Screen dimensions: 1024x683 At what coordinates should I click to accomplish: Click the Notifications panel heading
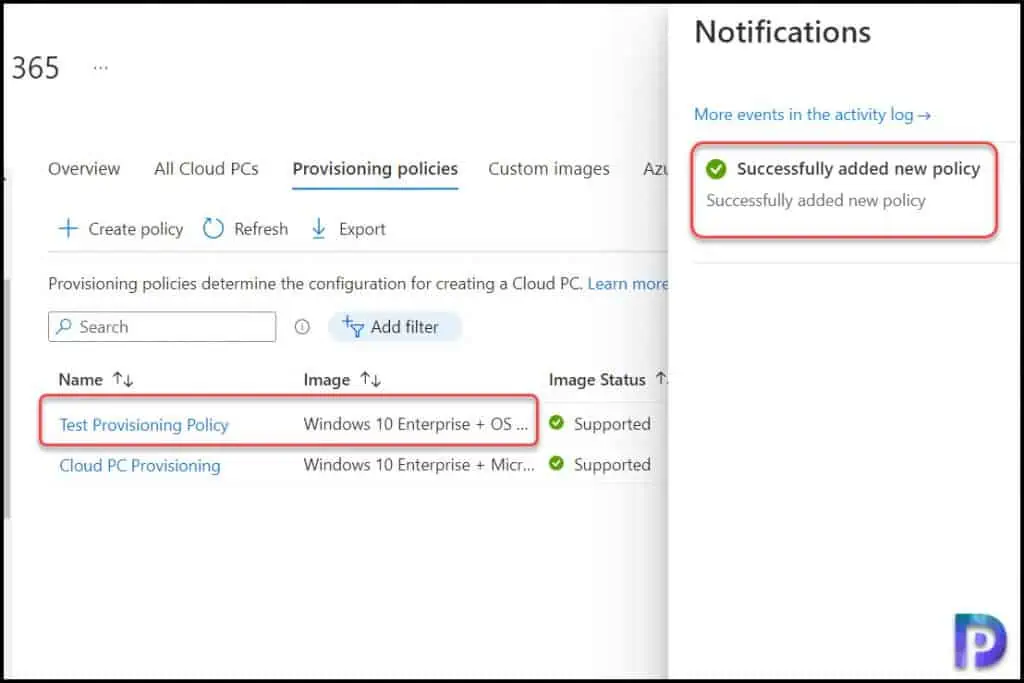point(782,32)
